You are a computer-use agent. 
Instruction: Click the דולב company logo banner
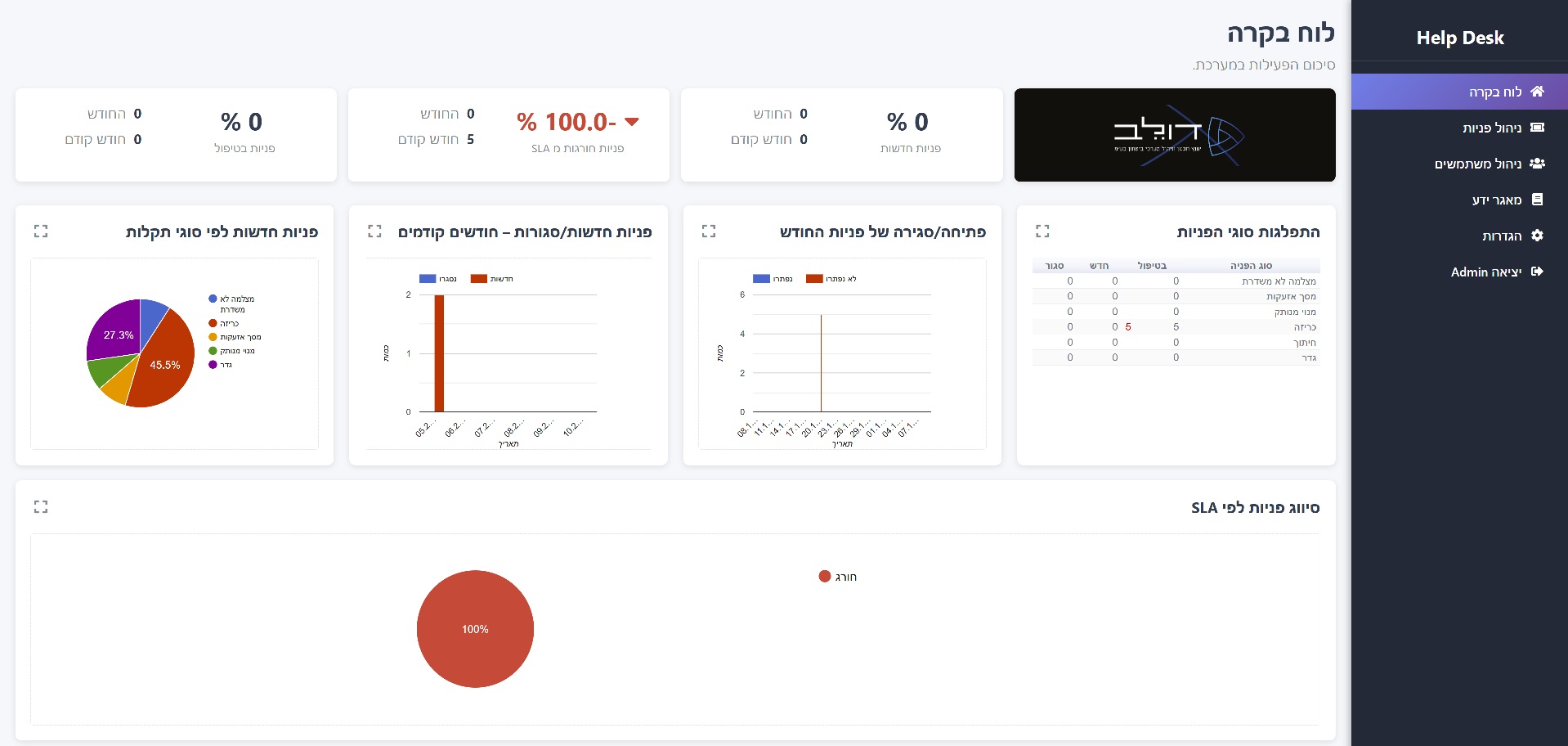click(x=1174, y=135)
